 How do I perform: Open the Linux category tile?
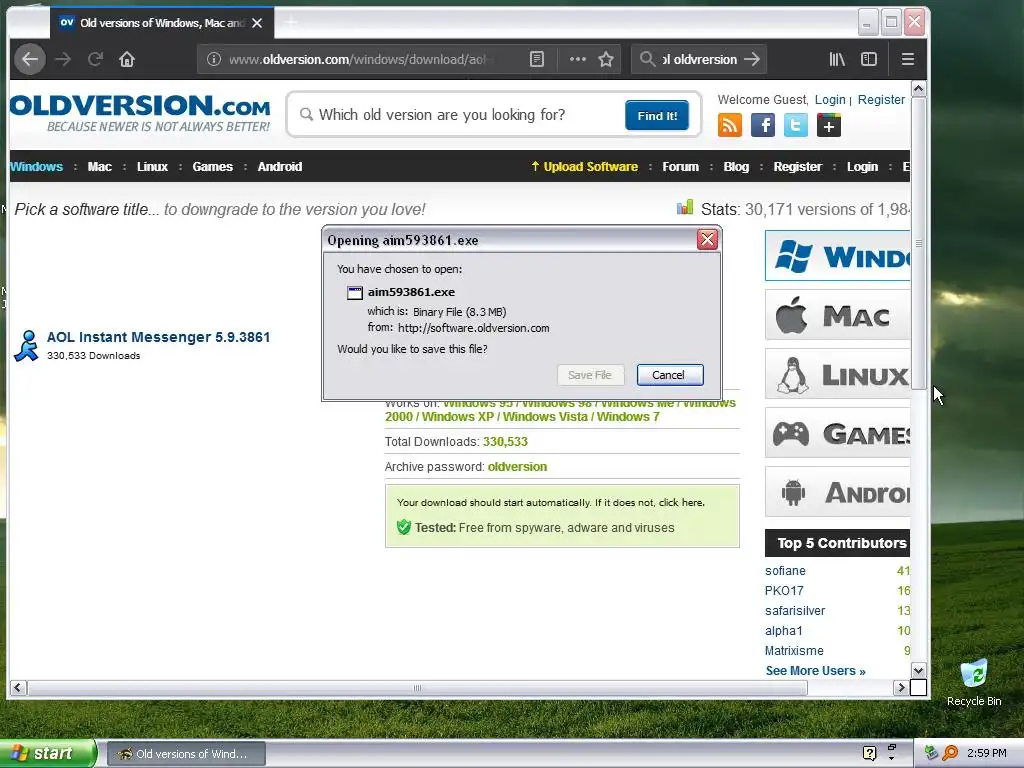point(838,374)
